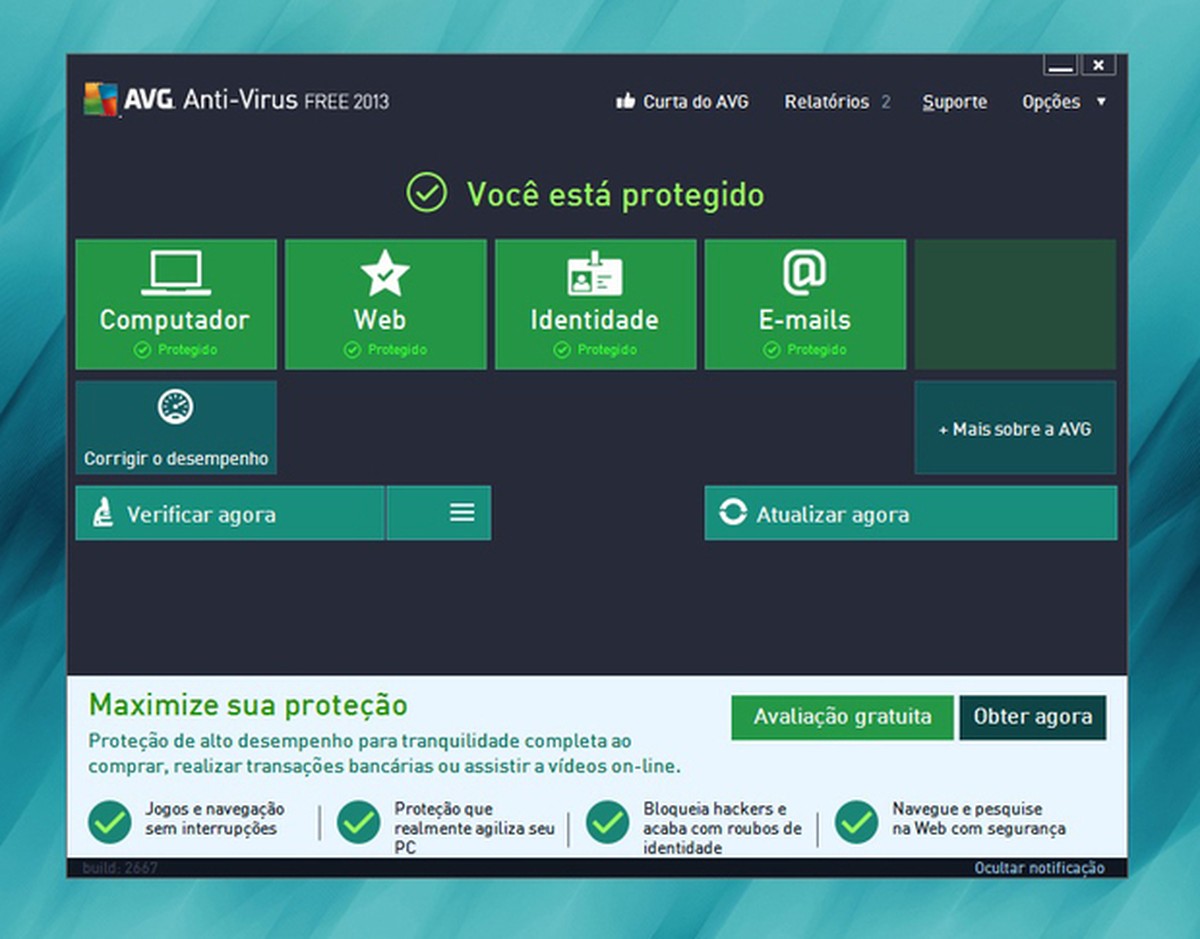This screenshot has width=1200, height=939.
Task: Click the Maximize sua proteção heading
Action: (248, 705)
